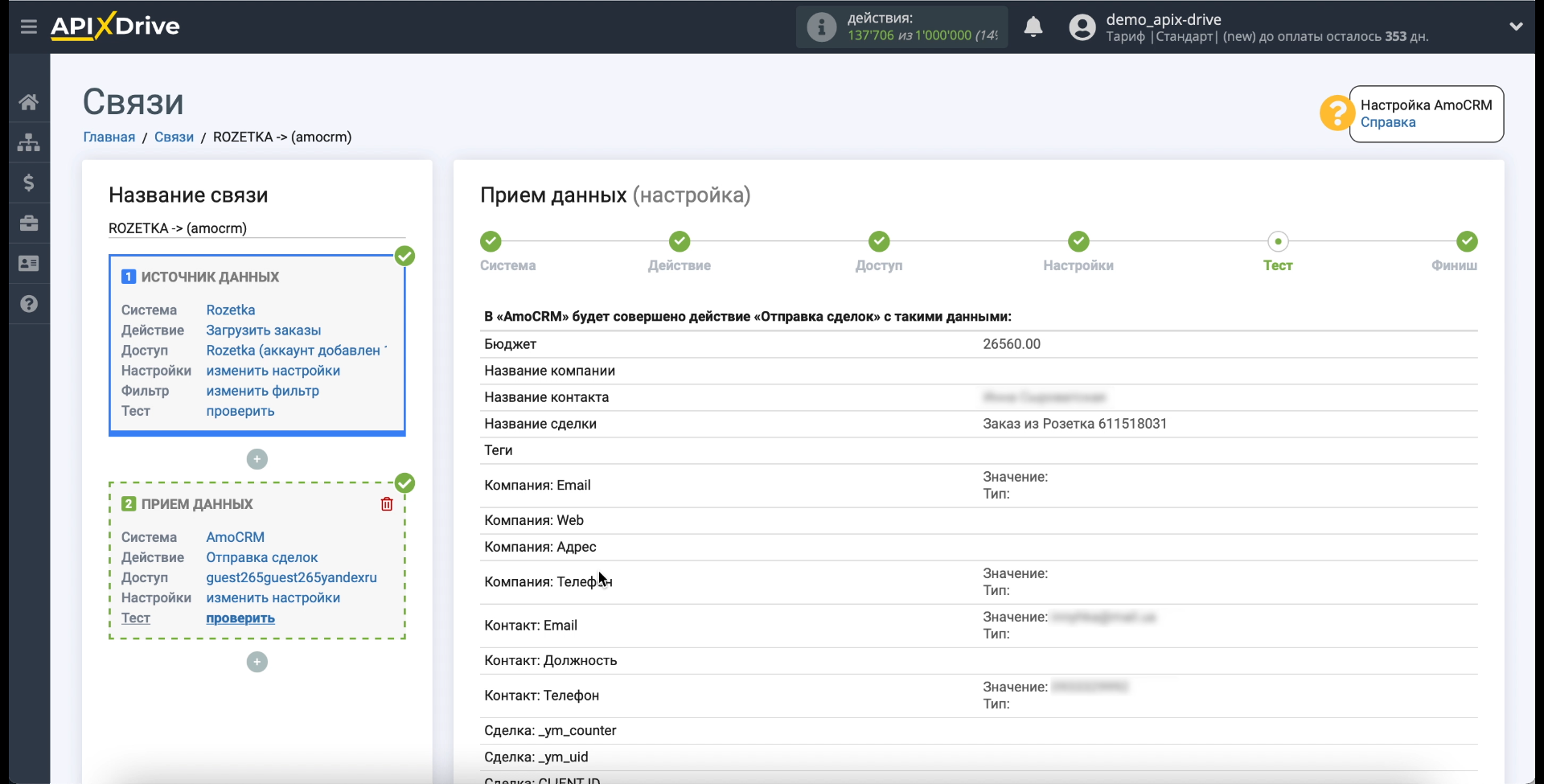This screenshot has height=784, width=1544.
Task: Click the Контакт: Телефон row label
Action: point(542,696)
